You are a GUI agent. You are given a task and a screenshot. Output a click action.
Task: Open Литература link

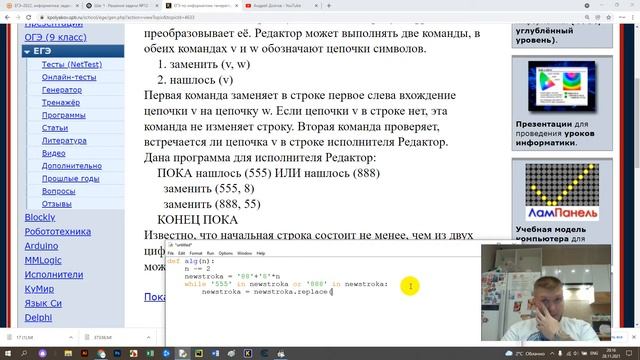pyautogui.click(x=64, y=140)
